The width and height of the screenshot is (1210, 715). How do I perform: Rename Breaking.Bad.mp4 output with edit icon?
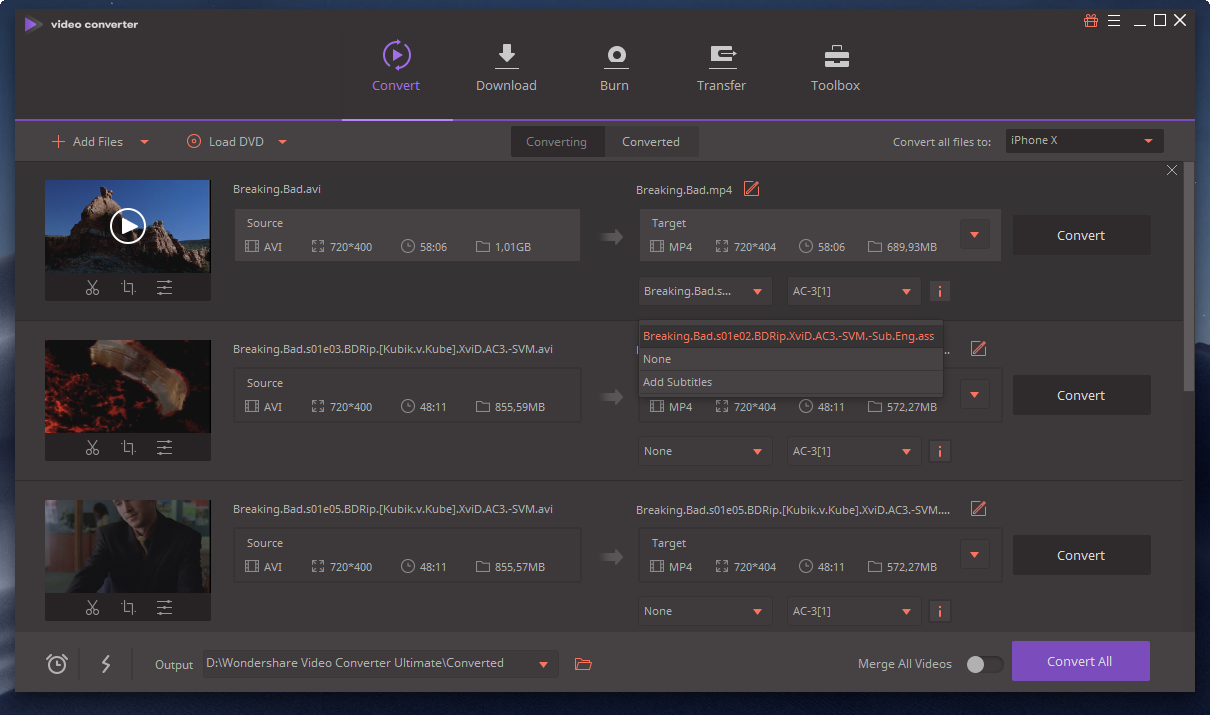pos(751,189)
